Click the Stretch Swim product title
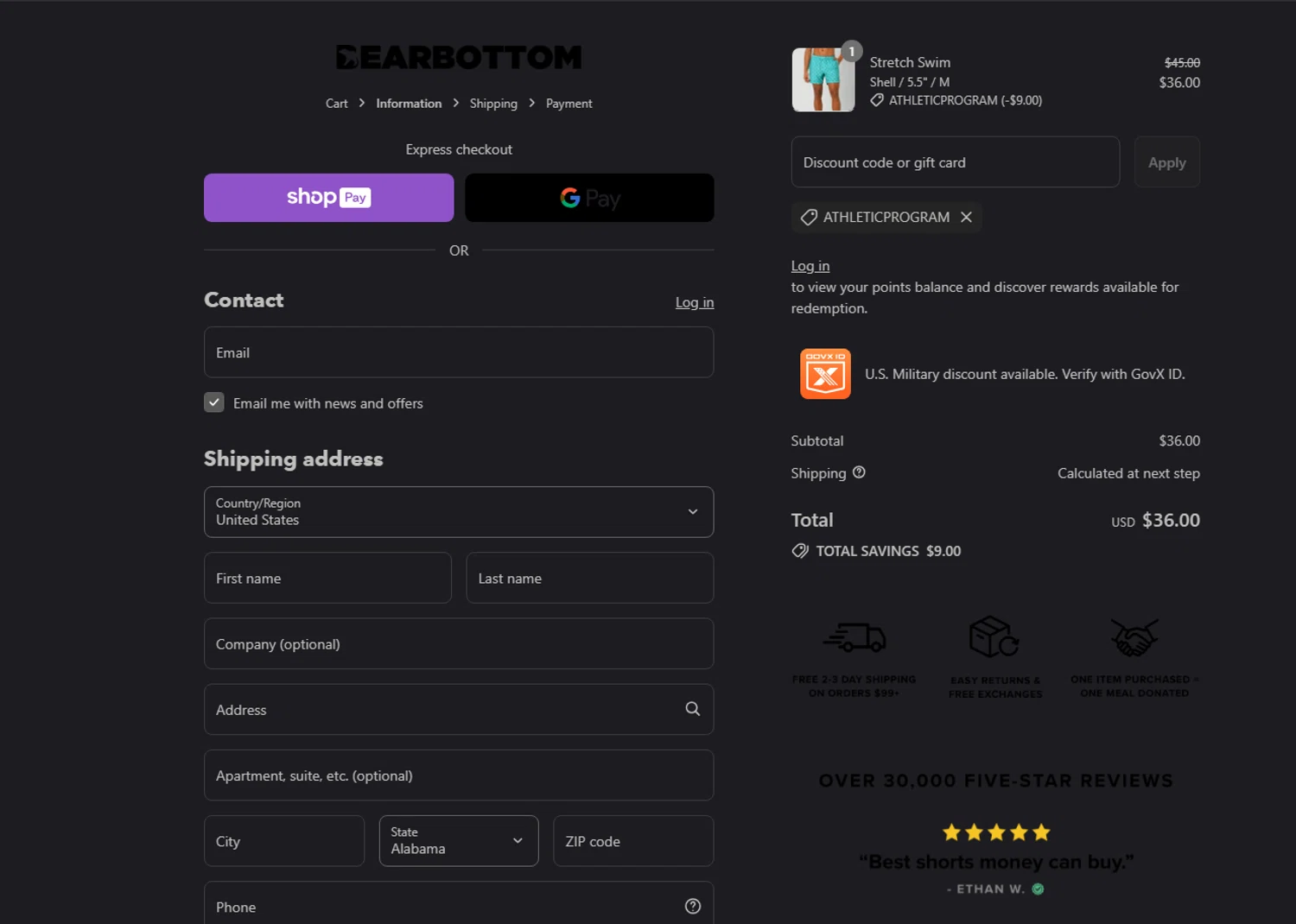Screen dimensions: 1296x924 [x=910, y=62]
